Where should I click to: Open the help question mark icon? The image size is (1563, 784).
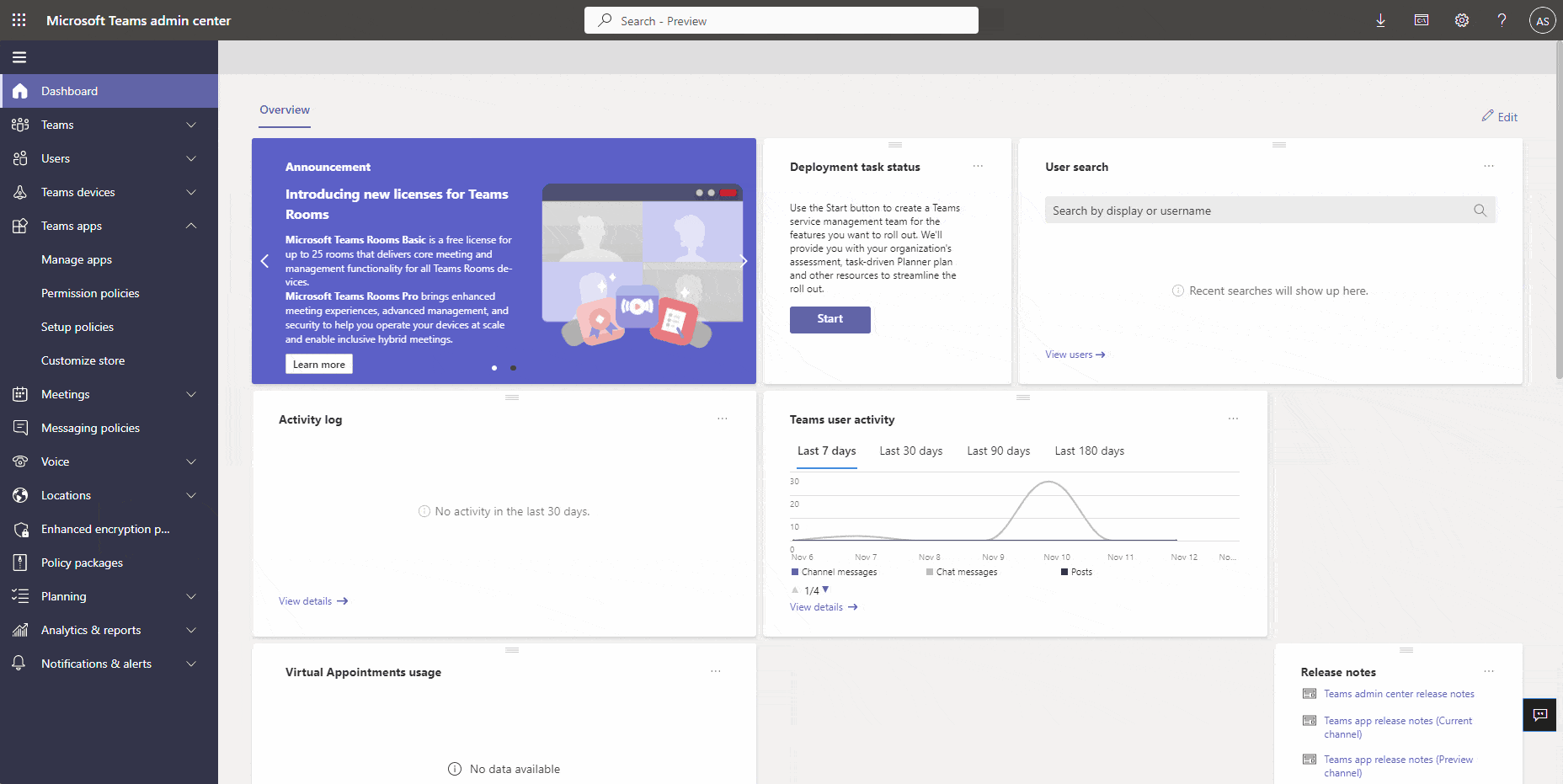1502,20
